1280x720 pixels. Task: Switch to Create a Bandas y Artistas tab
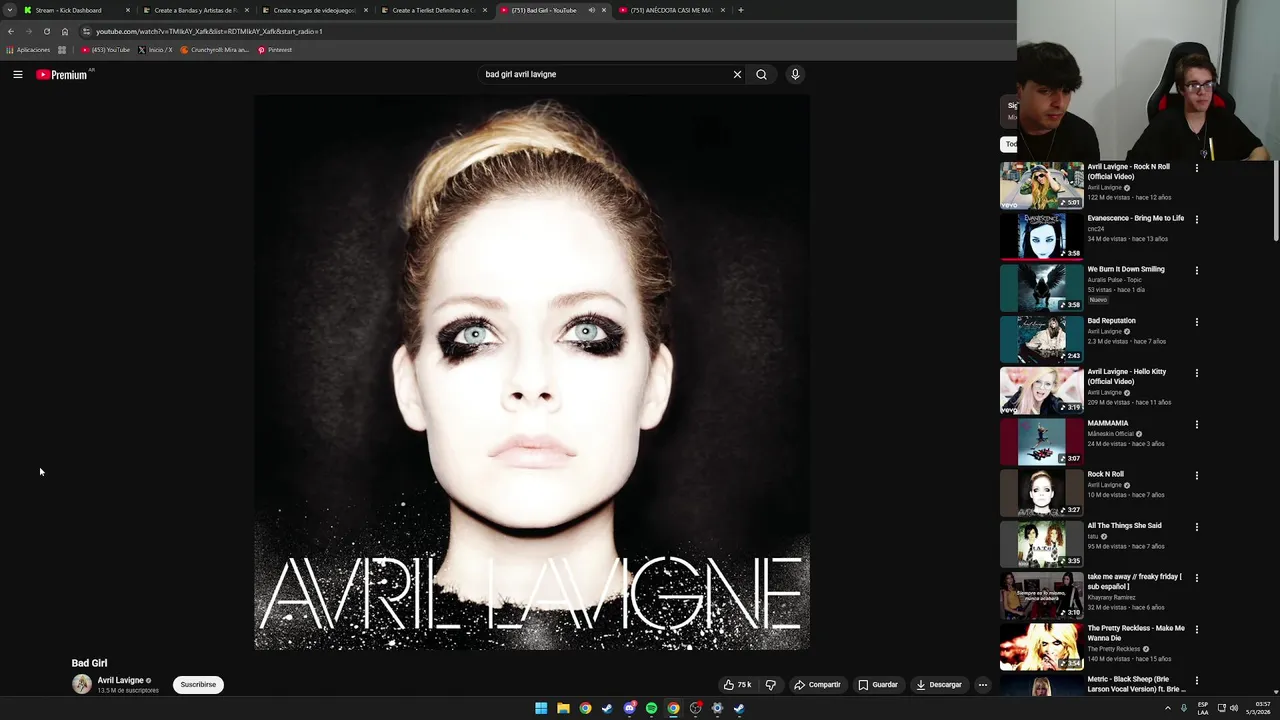click(195, 10)
